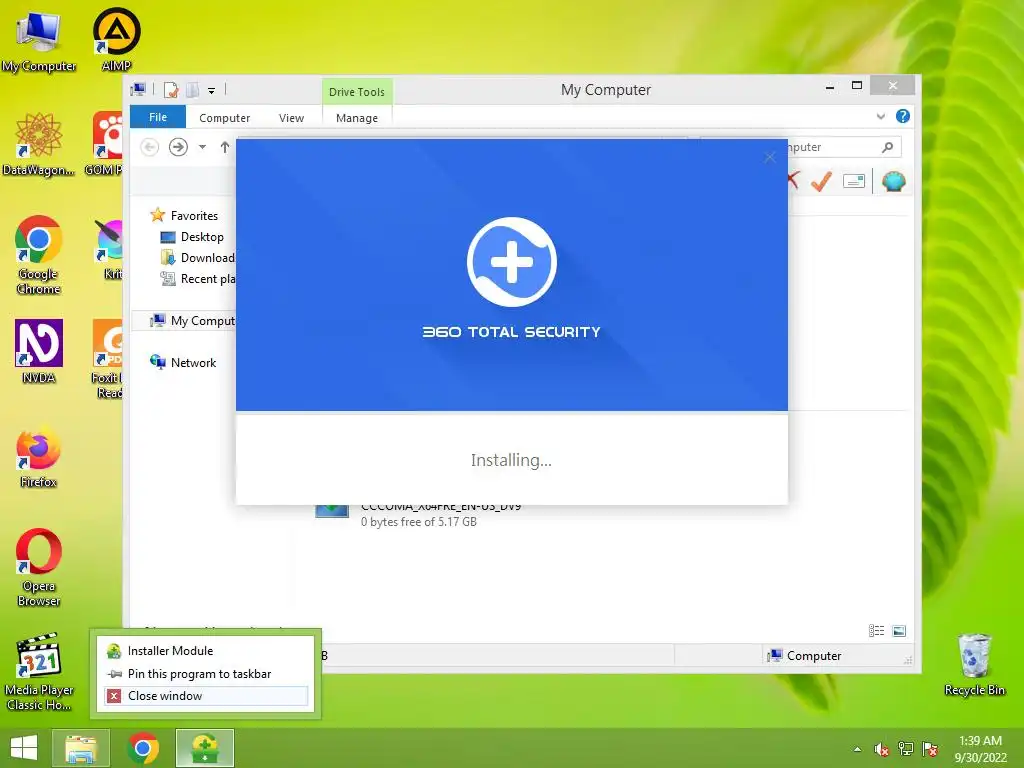Click the DVD drive icon
Image resolution: width=1024 pixels, height=768 pixels.
point(332,511)
